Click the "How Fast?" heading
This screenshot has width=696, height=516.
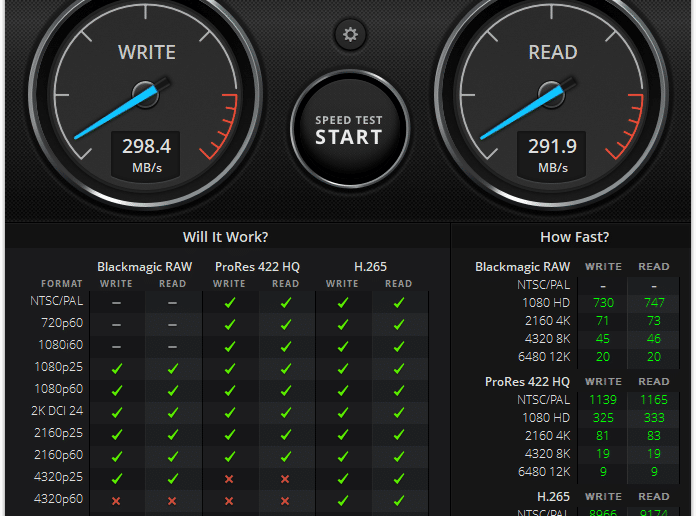pos(574,237)
